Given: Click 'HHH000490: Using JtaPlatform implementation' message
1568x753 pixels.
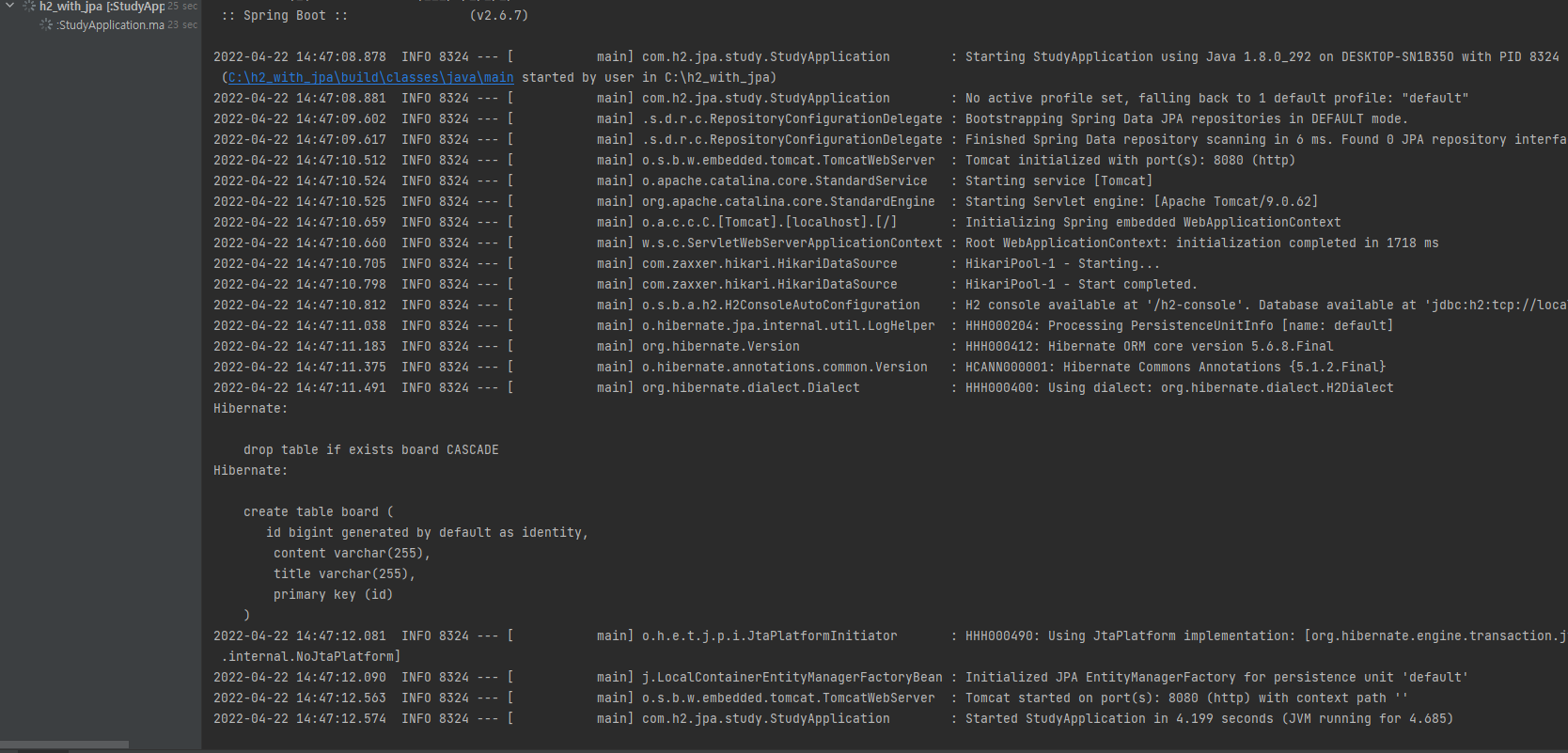Looking at the screenshot, I should coord(1266,635).
